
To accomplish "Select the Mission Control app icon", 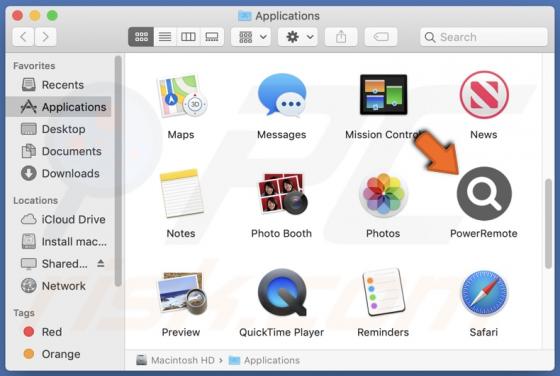I will (383, 95).
